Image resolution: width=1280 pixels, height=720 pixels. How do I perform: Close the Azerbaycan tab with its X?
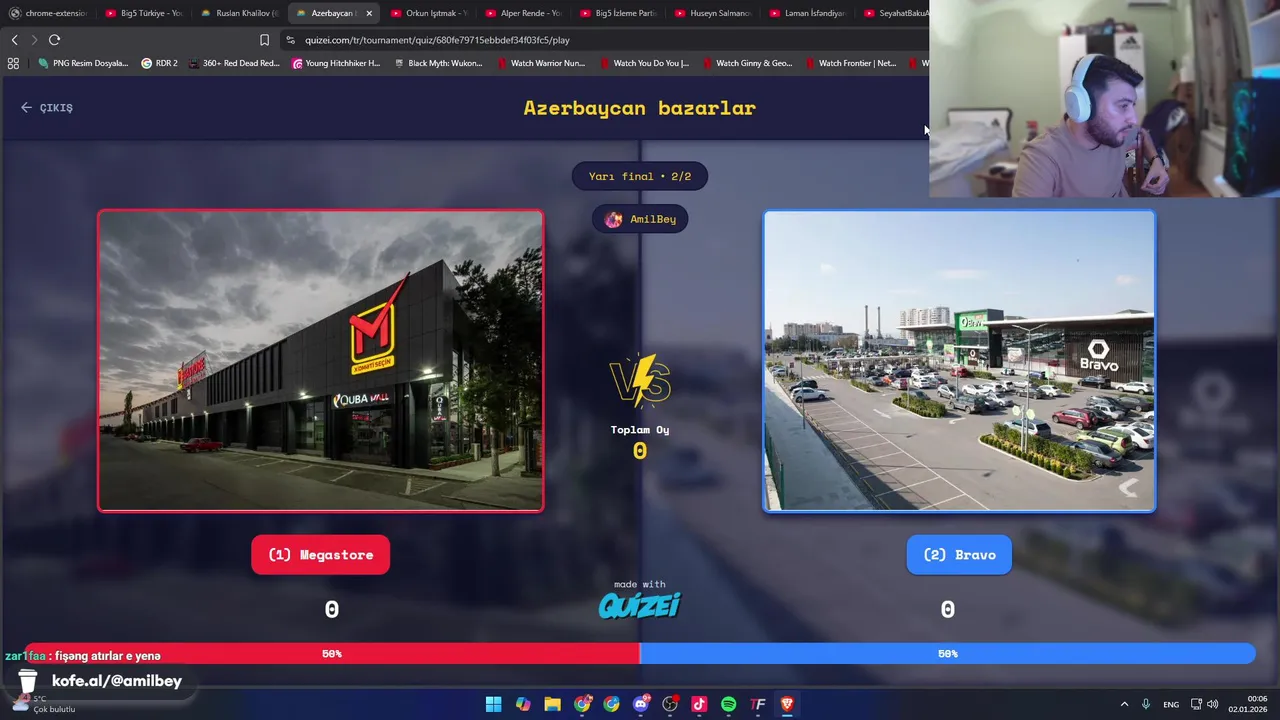[369, 13]
